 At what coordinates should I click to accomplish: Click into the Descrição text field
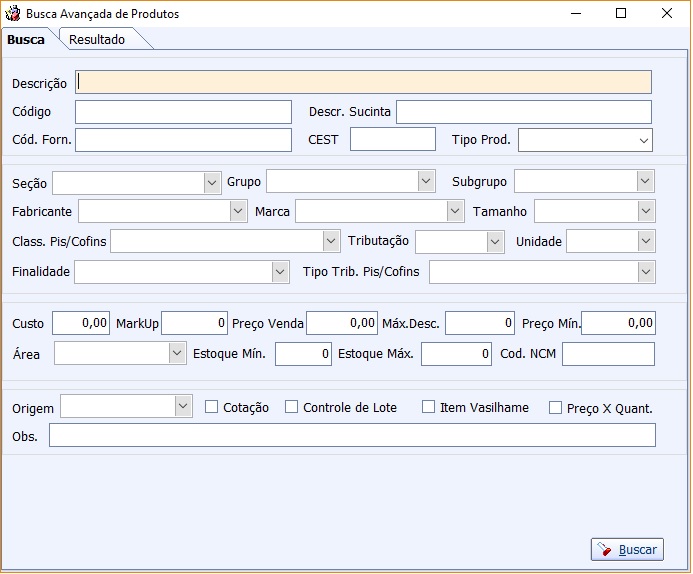[x=363, y=82]
